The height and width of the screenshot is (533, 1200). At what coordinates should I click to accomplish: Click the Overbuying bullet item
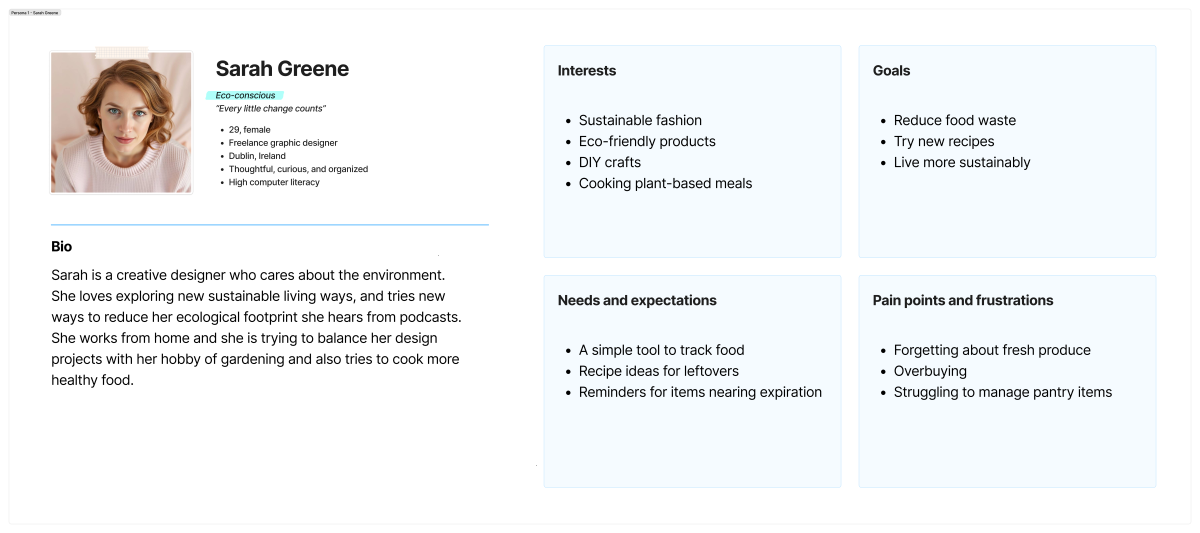[x=930, y=371]
